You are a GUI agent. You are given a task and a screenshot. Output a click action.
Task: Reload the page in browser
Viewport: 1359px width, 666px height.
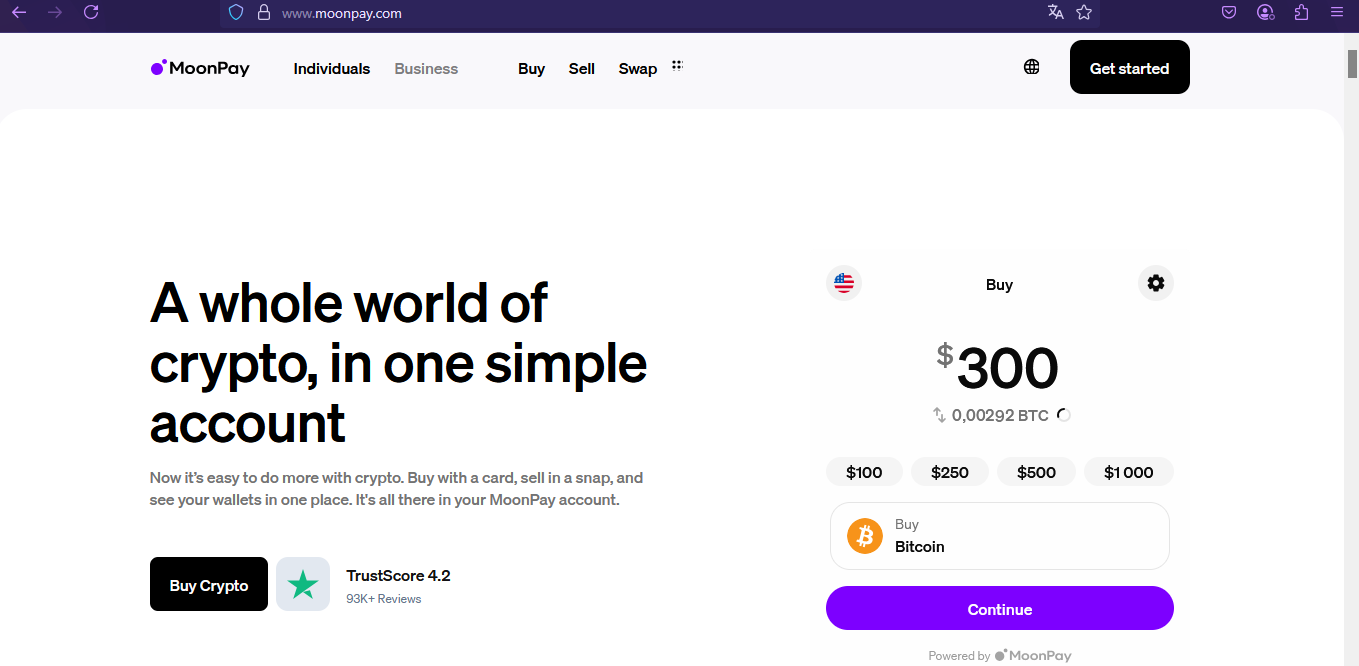tap(91, 12)
